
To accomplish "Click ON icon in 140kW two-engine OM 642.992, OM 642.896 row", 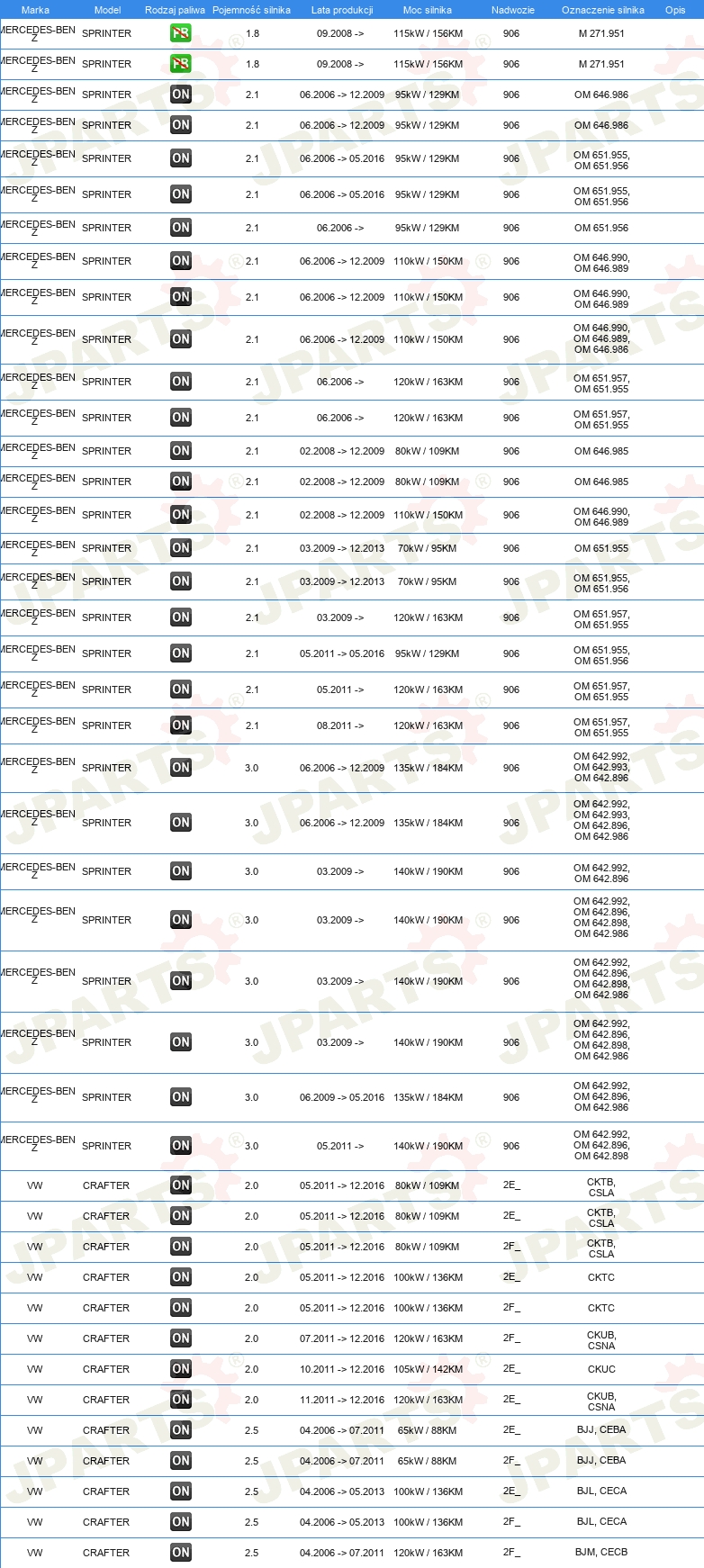I will pos(181,871).
